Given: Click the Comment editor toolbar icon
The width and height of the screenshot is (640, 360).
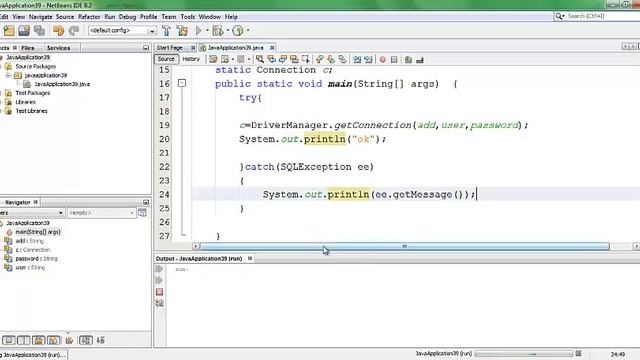Looking at the screenshot, I should pos(408,60).
